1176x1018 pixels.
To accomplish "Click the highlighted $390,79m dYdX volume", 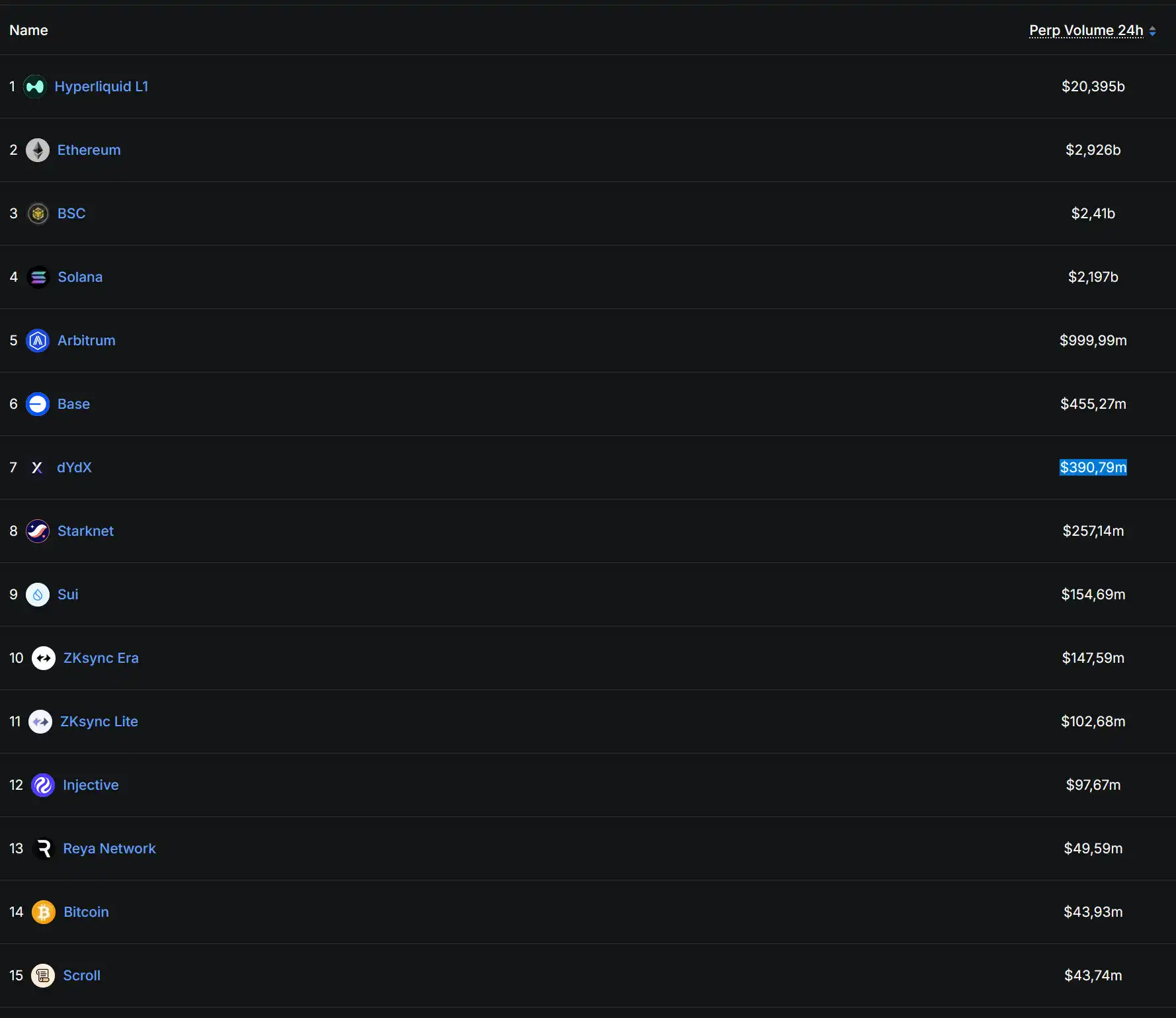I will pyautogui.click(x=1093, y=468).
